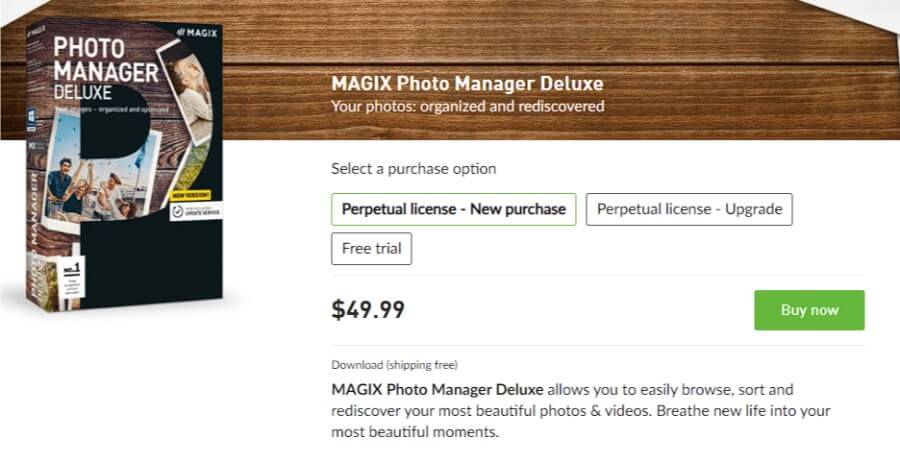
Task: Select the Free trial option
Action: tap(371, 249)
